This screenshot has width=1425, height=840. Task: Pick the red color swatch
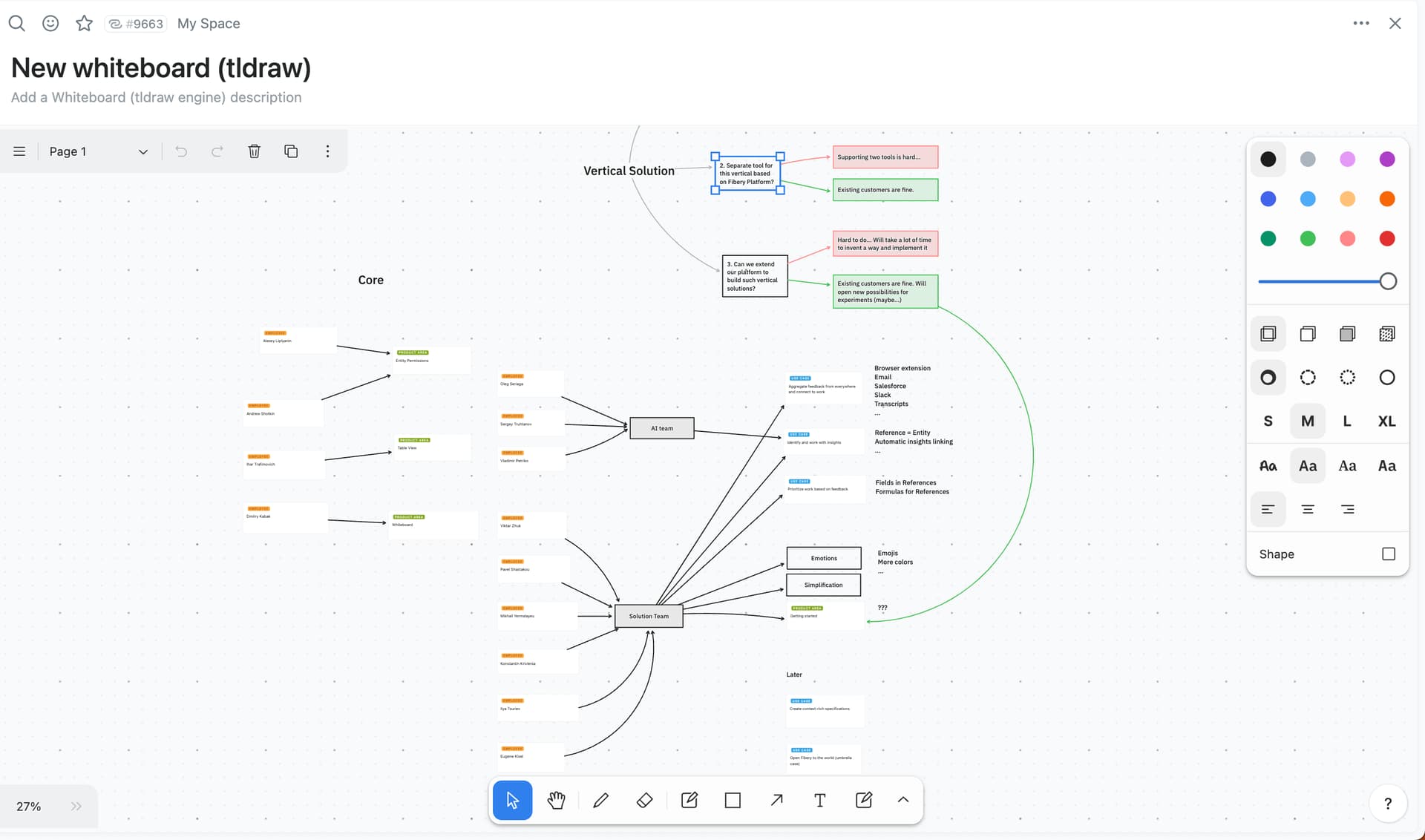click(x=1386, y=238)
